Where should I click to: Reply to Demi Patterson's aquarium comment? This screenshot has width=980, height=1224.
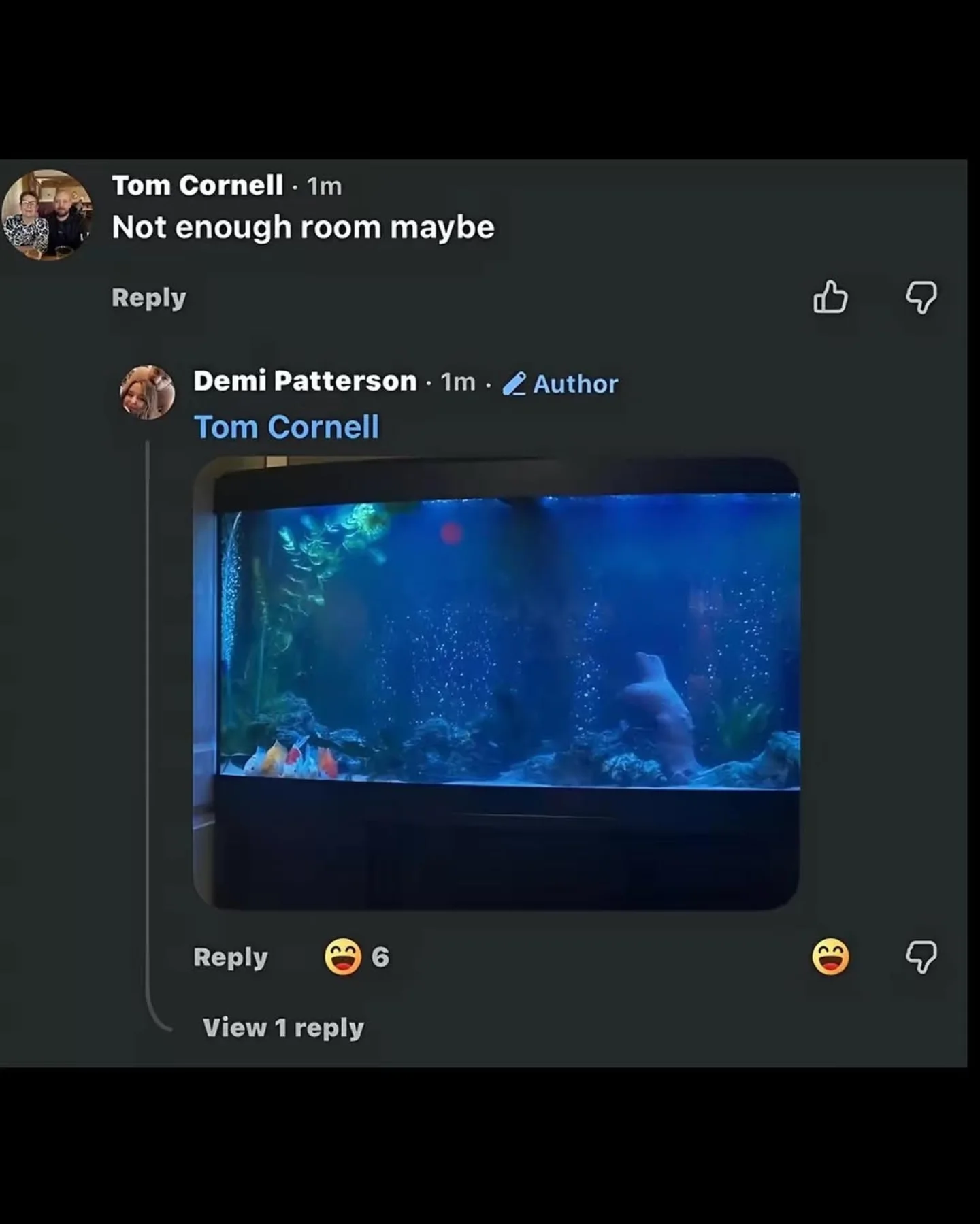pos(231,957)
